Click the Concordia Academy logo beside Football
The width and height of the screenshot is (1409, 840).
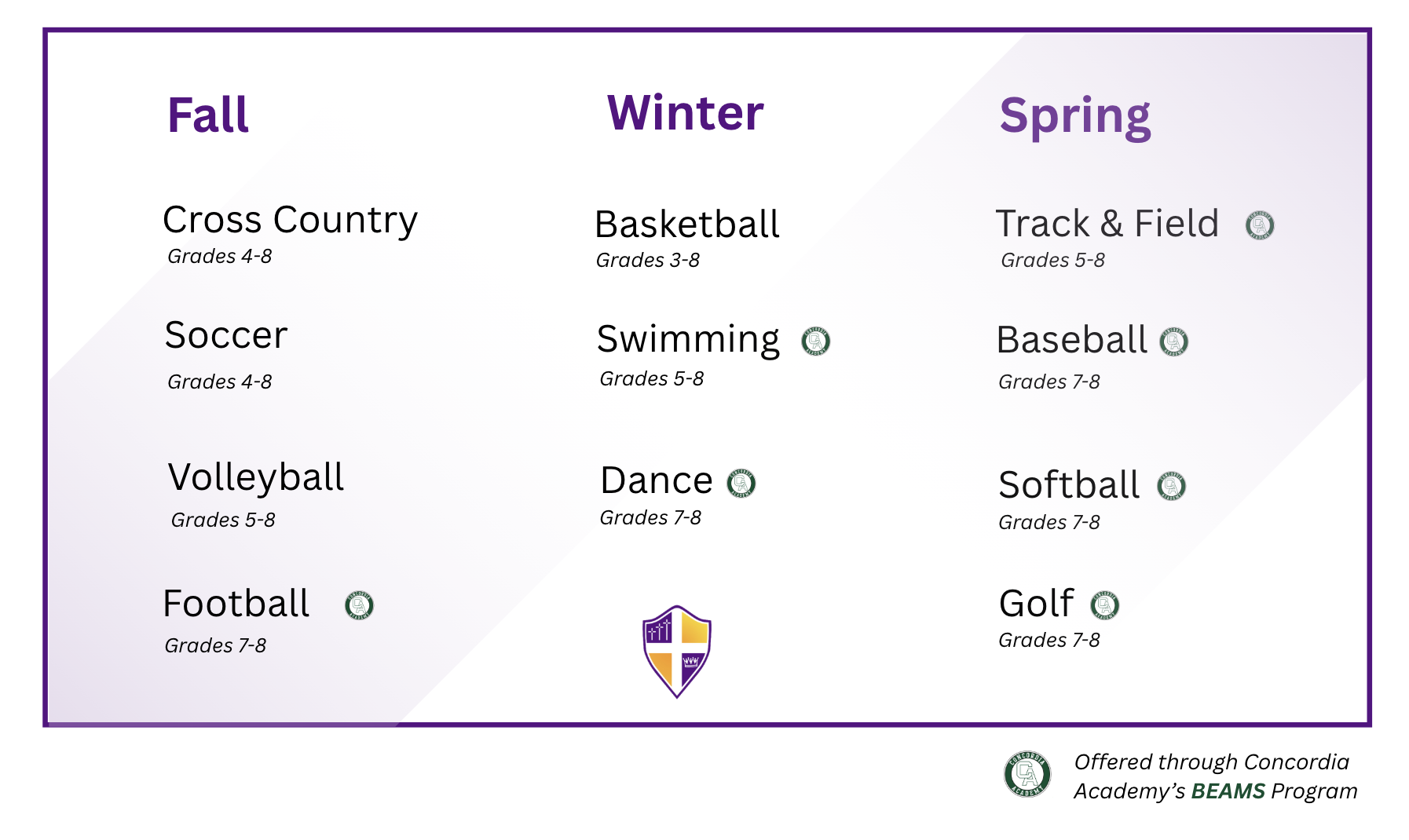point(359,605)
